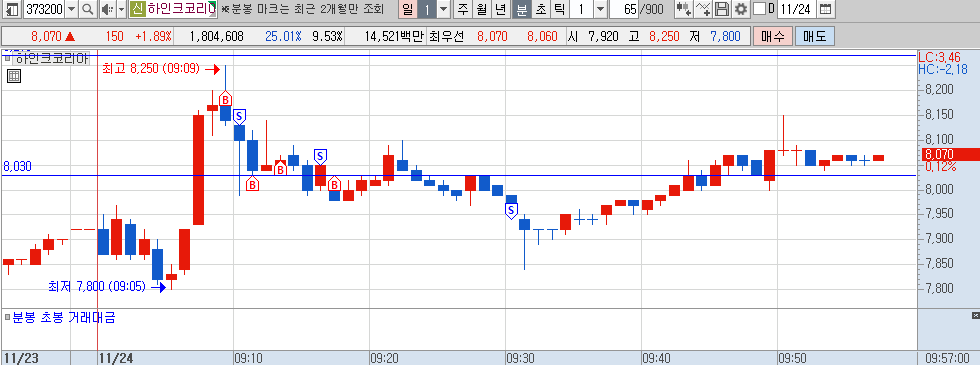Open chart settings gear icon
The width and height of the screenshot is (980, 365).
click(741, 9)
